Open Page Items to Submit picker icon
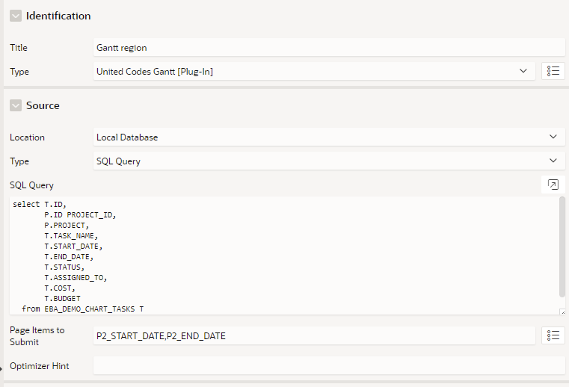The height and width of the screenshot is (387, 569). point(553,335)
